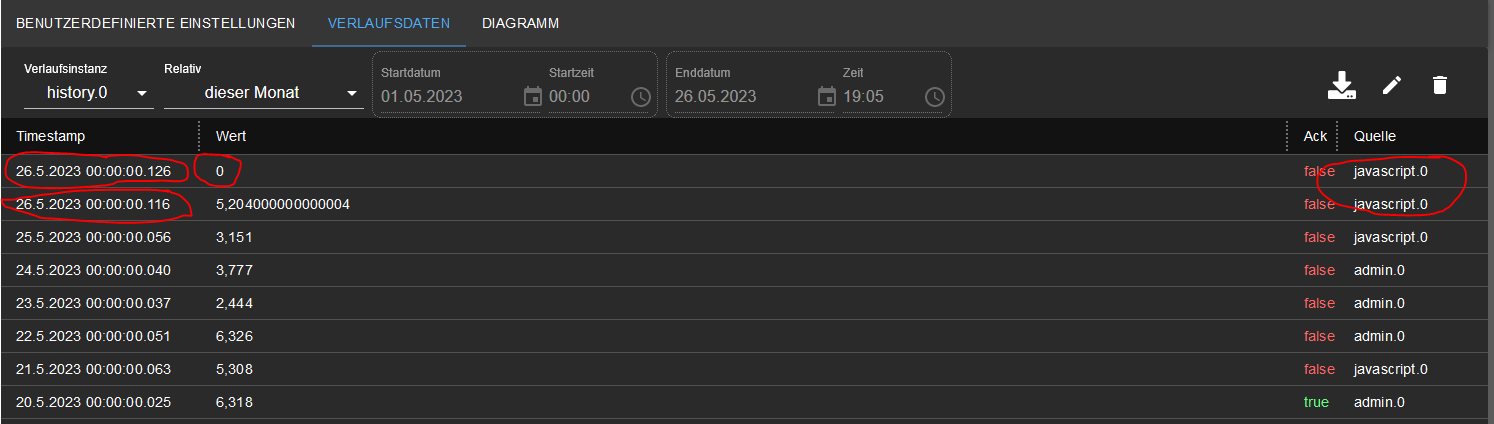The width and height of the screenshot is (1494, 424).
Task: Select the 20.5.2023 row with Ack true
Action: click(x=747, y=402)
